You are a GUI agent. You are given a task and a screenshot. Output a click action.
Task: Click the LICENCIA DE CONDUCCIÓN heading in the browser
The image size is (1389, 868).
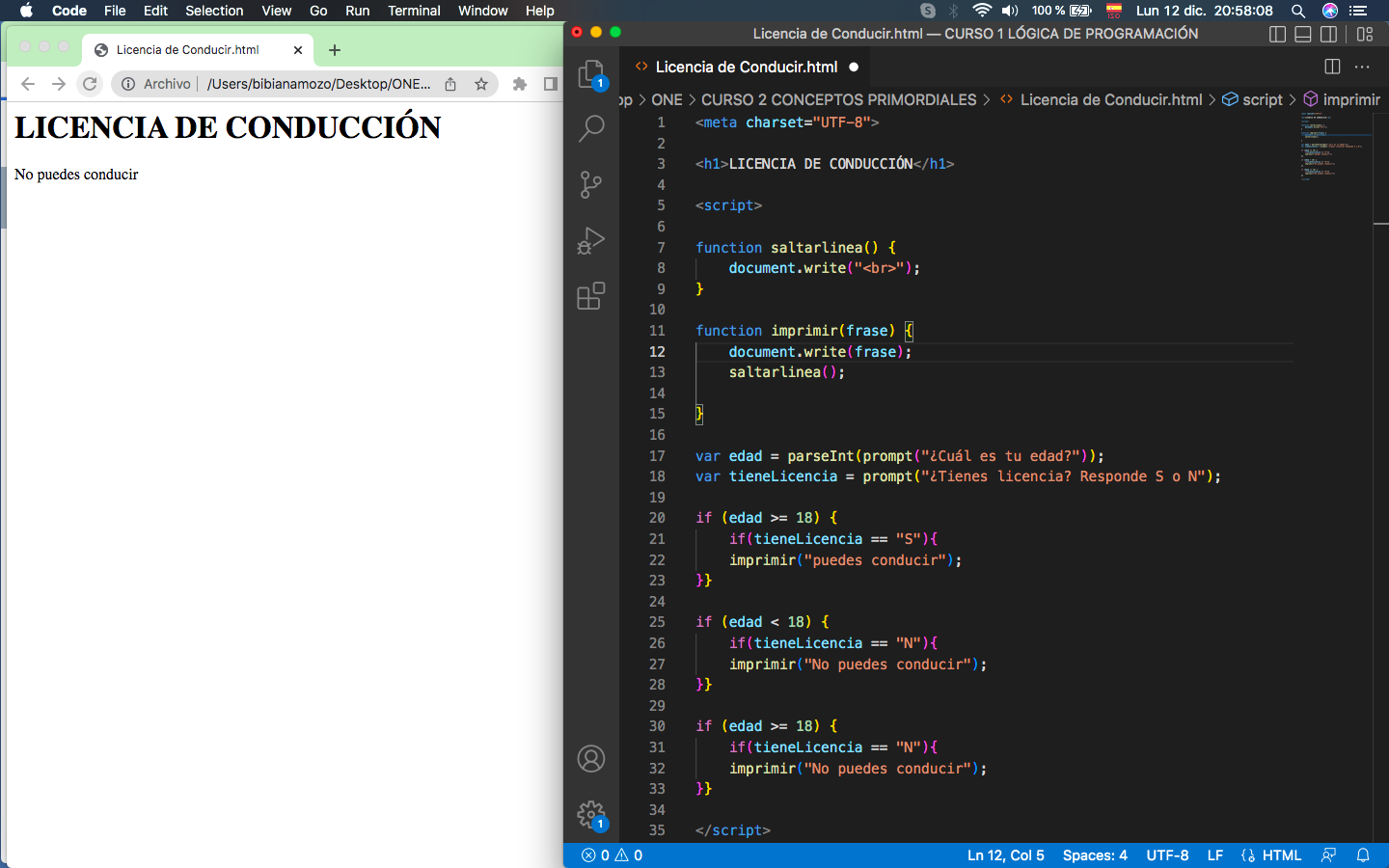point(228,127)
